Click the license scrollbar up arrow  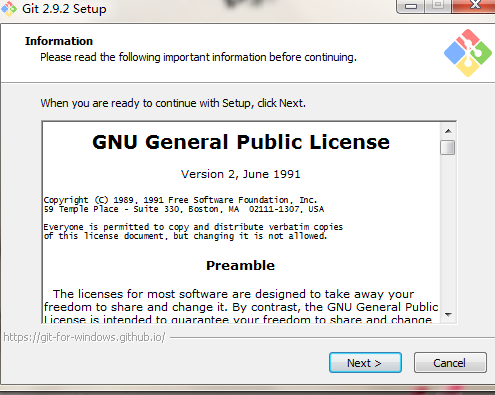448,131
